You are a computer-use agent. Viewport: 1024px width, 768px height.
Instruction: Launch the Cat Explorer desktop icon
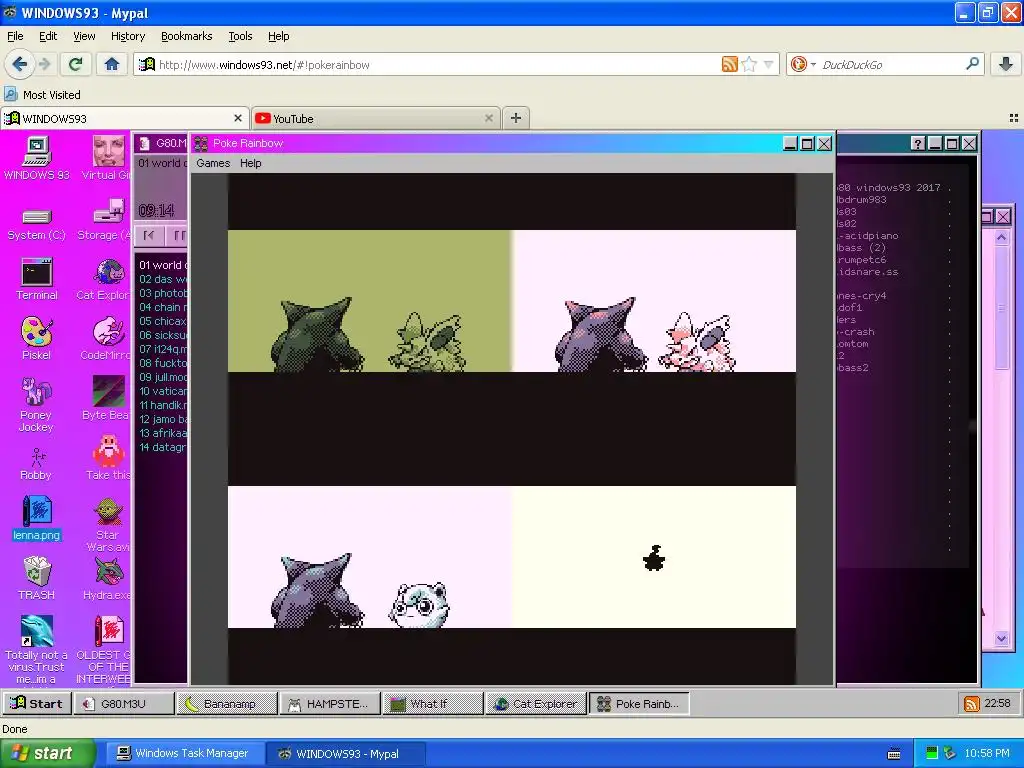pyautogui.click(x=106, y=280)
